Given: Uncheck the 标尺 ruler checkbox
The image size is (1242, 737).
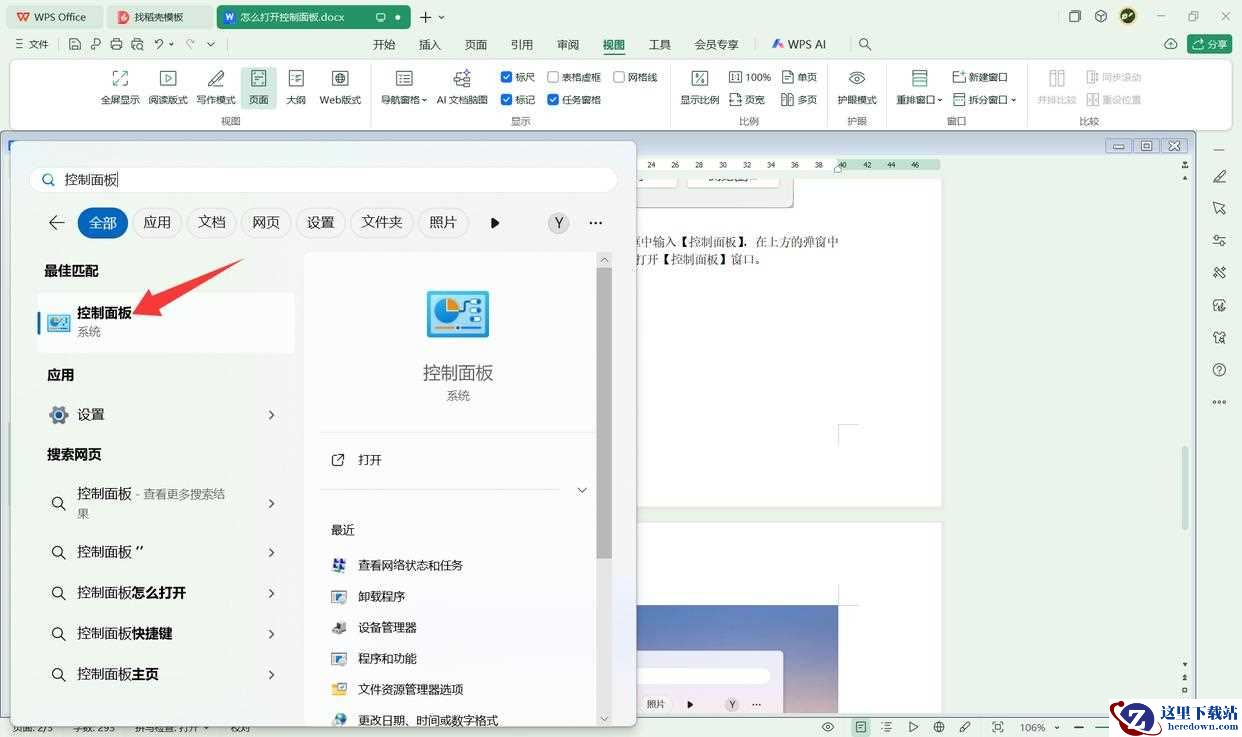Looking at the screenshot, I should click(x=507, y=77).
